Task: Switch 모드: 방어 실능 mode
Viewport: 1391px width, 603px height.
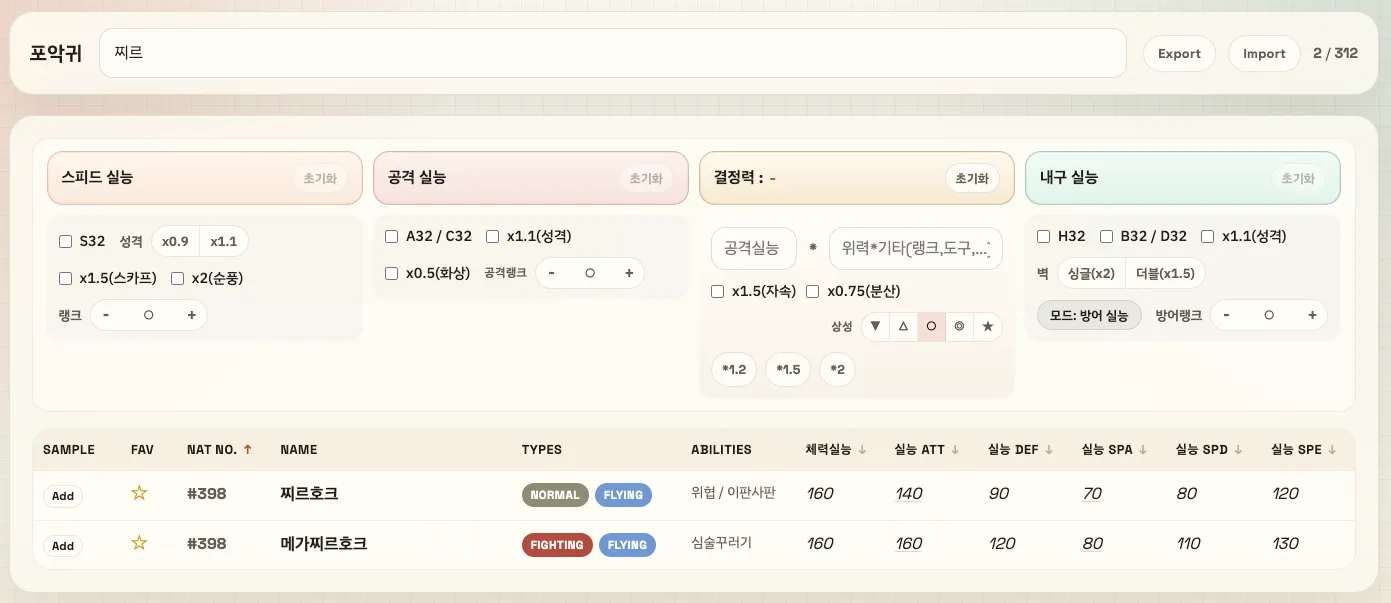Action: coord(1089,315)
